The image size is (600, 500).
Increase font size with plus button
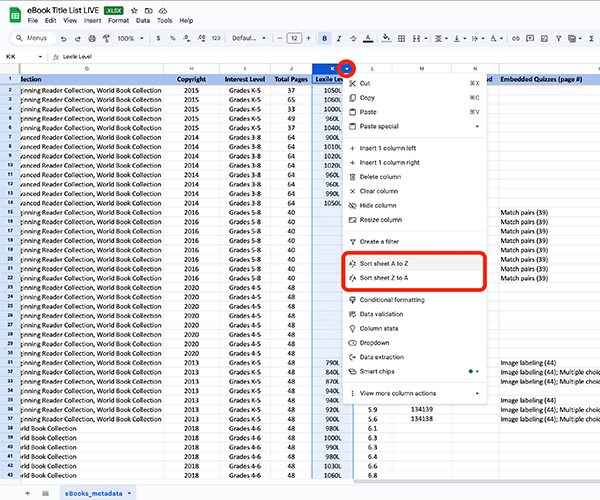[308, 38]
